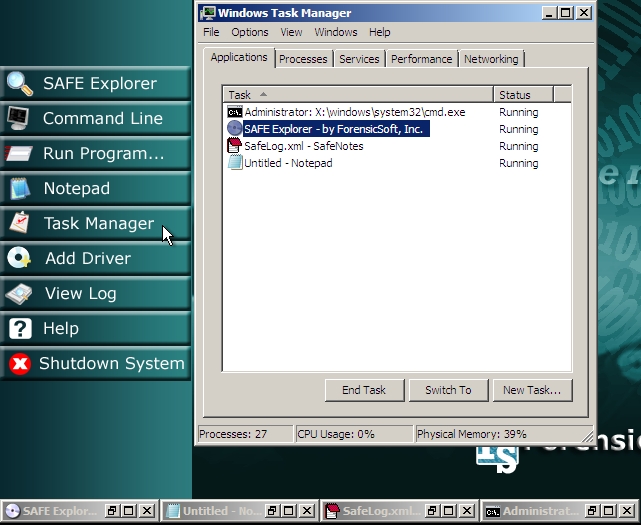Switch to the Processes tab

point(303,59)
